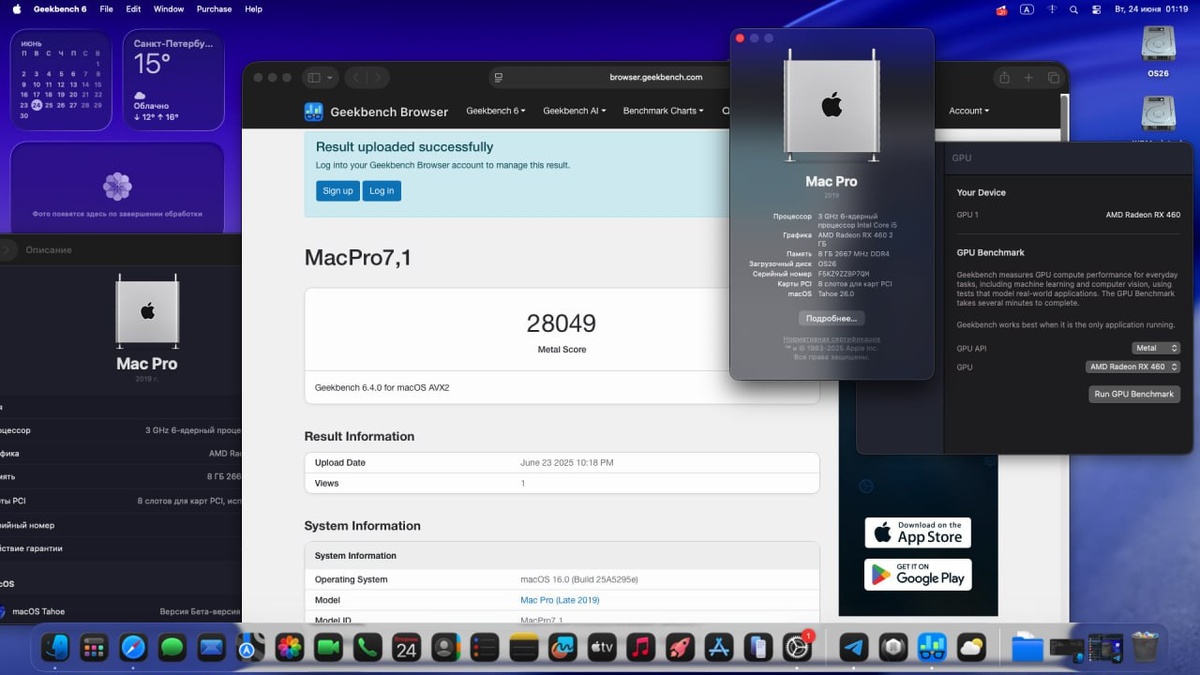Click Safari share button in toolbar
Viewport: 1200px width, 675px height.
coord(1004,77)
